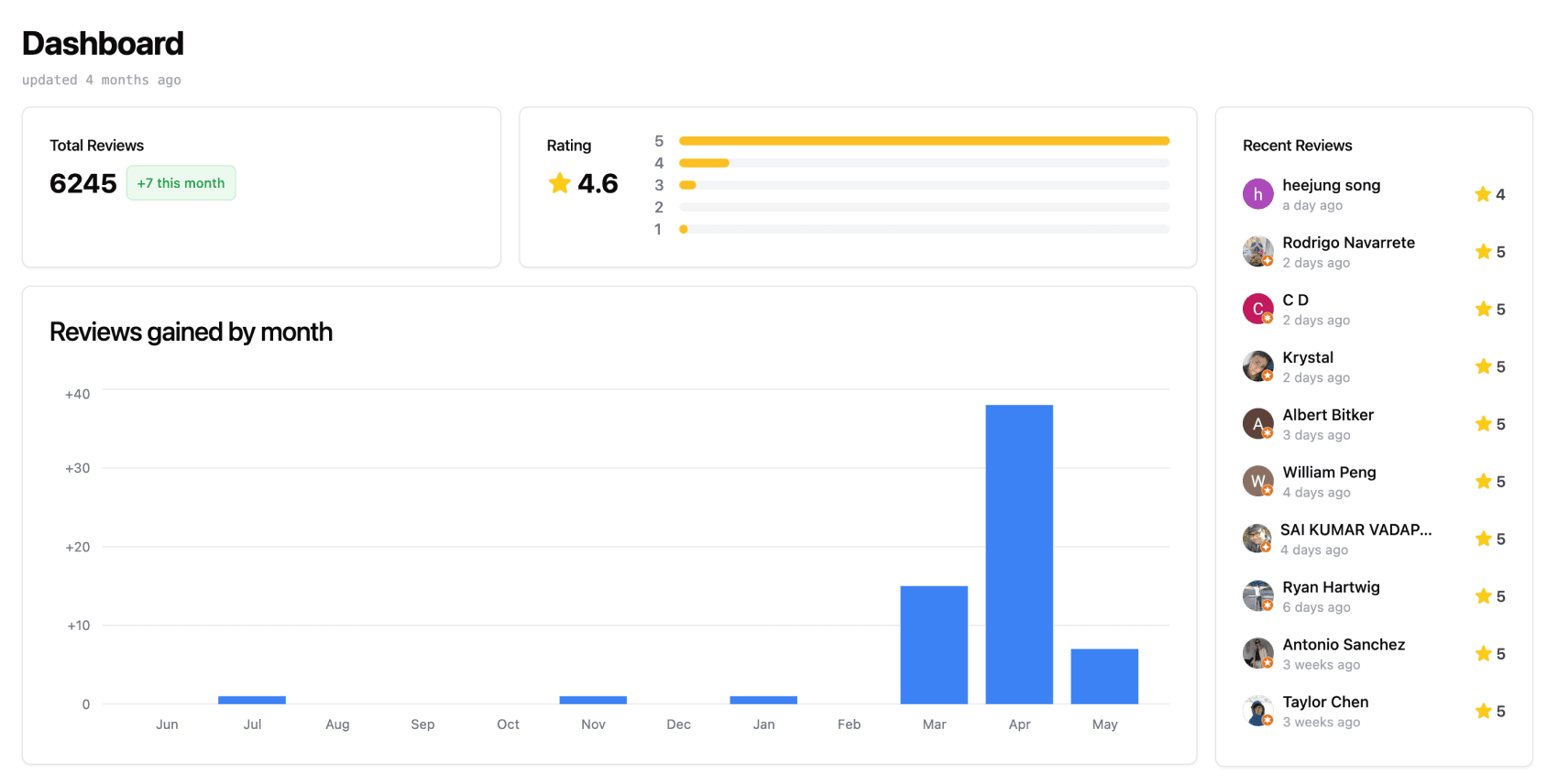
Task: Click the 4-star rating progress bar
Action: coord(924,163)
